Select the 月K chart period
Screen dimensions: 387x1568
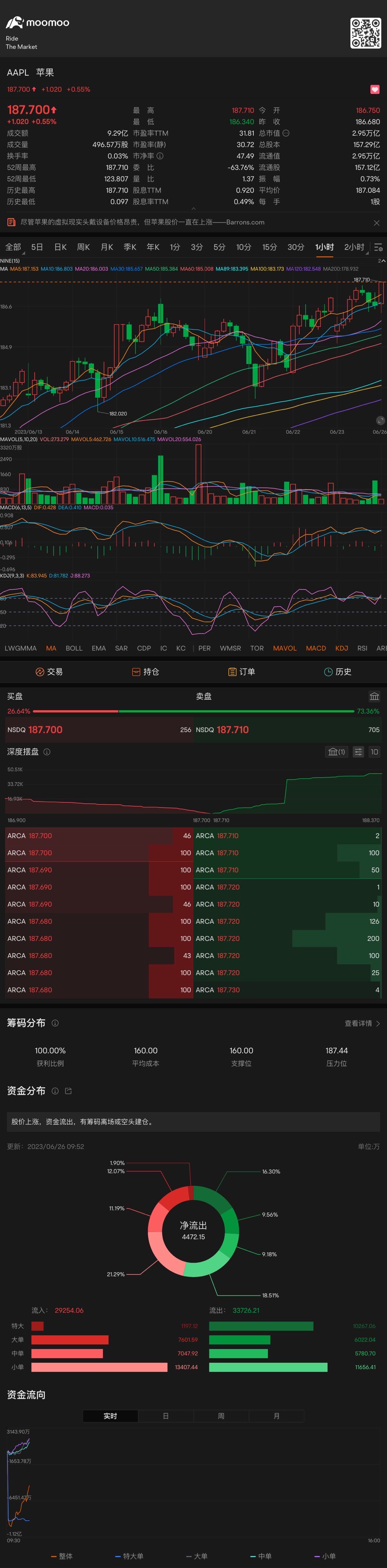(107, 247)
